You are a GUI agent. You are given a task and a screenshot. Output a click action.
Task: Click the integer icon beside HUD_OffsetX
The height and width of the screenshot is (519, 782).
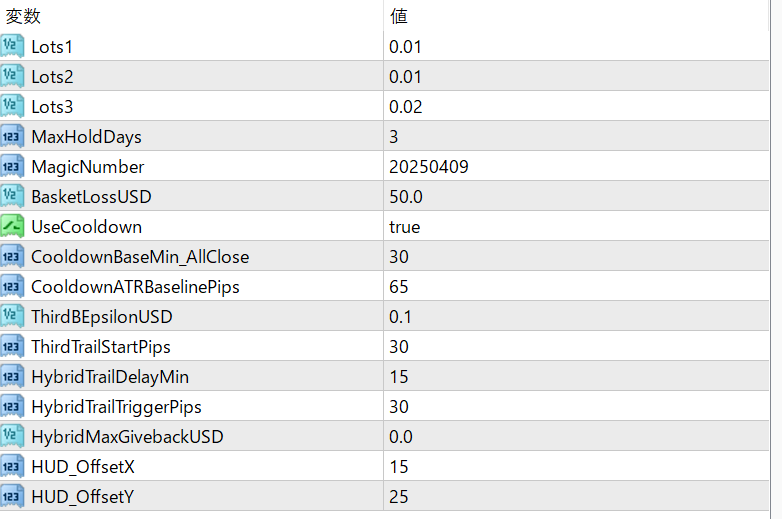point(12,466)
